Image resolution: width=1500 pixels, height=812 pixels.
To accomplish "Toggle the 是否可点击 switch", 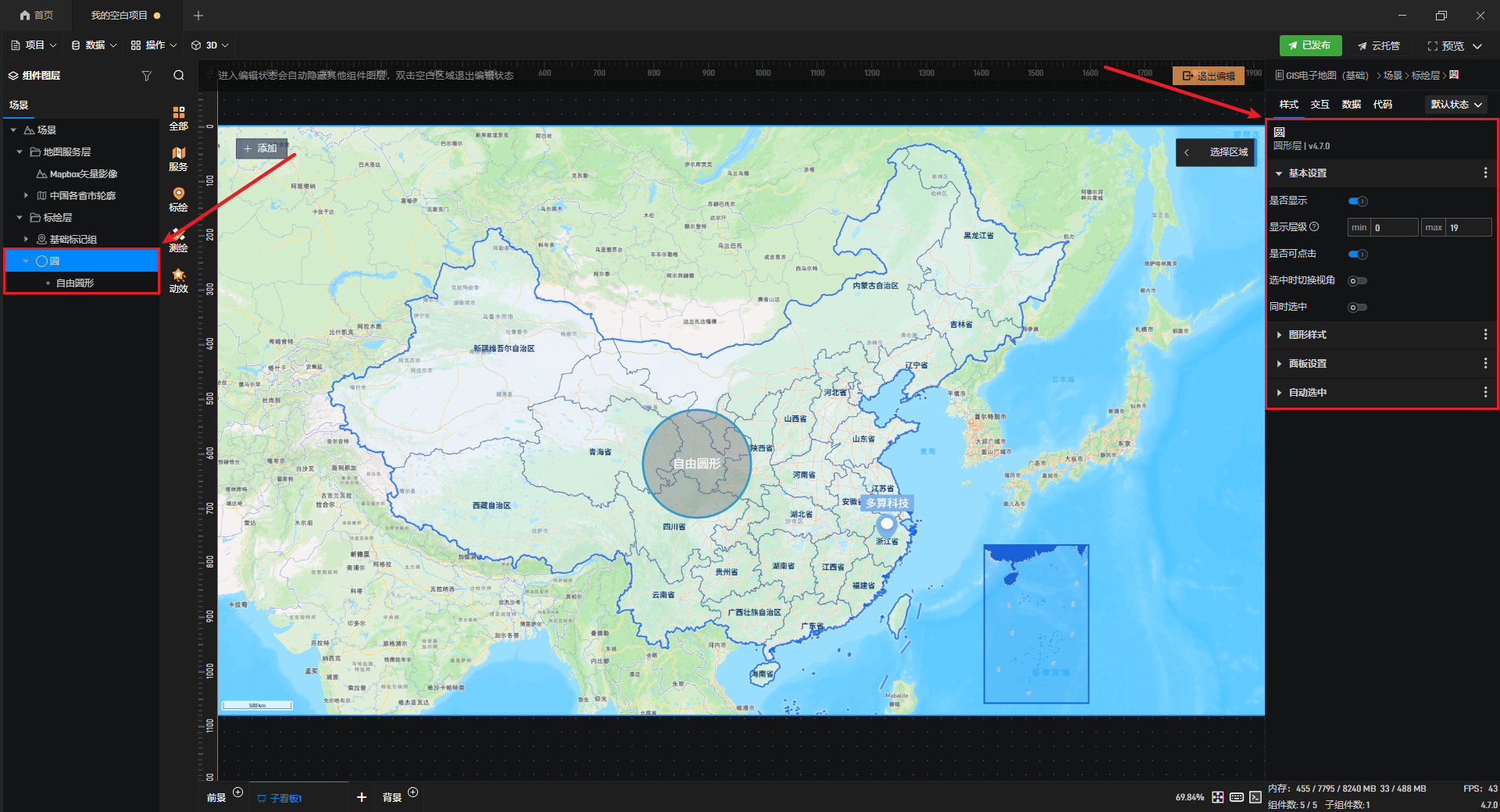I will click(x=1358, y=255).
